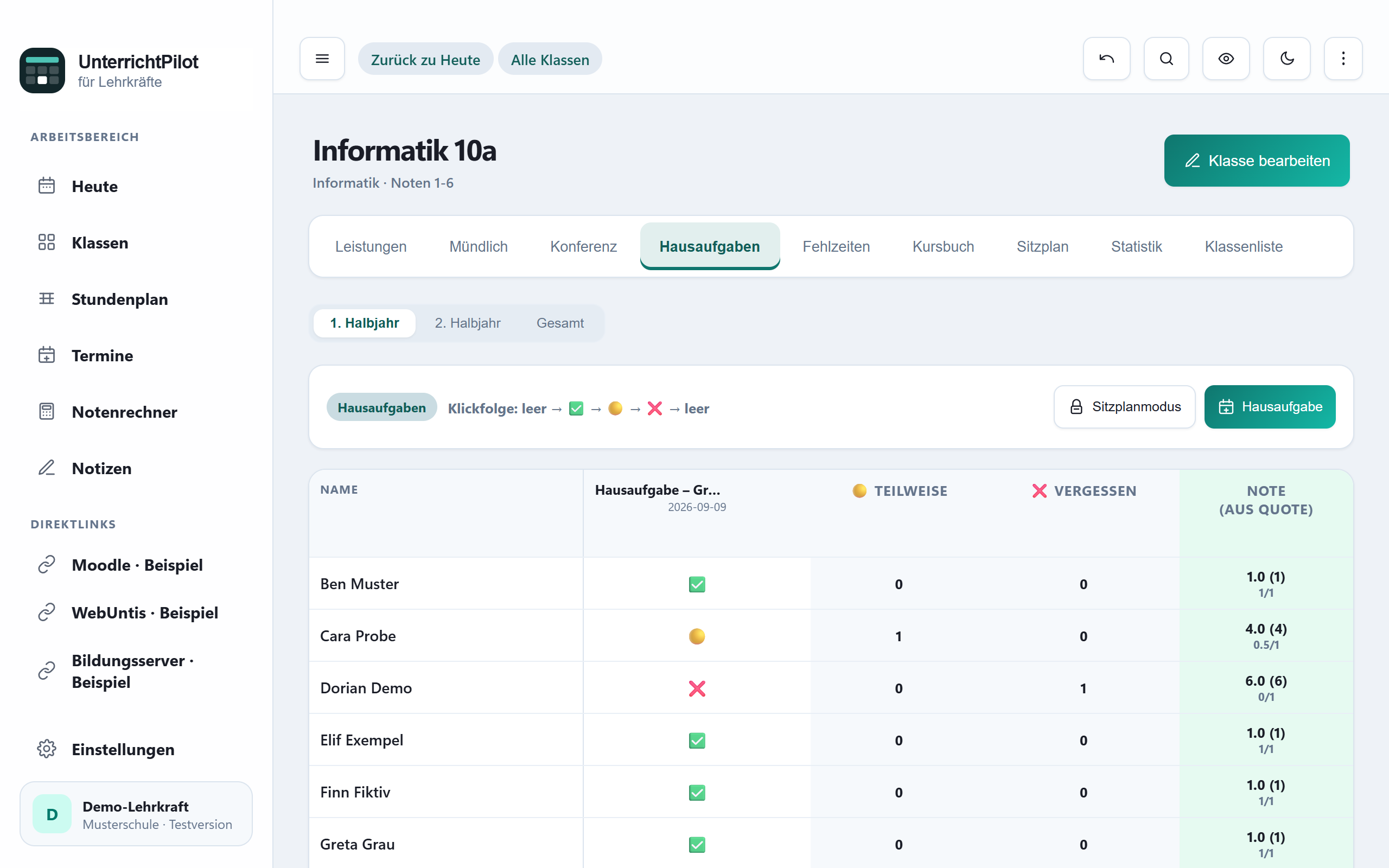This screenshot has width=1389, height=868.
Task: Open Einstellungen gear in sidebar
Action: pos(123,749)
